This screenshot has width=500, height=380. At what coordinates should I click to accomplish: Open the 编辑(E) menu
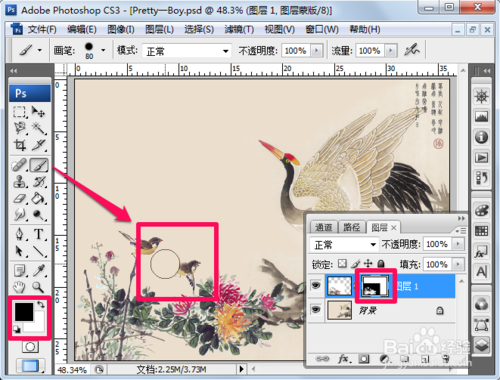[x=82, y=29]
